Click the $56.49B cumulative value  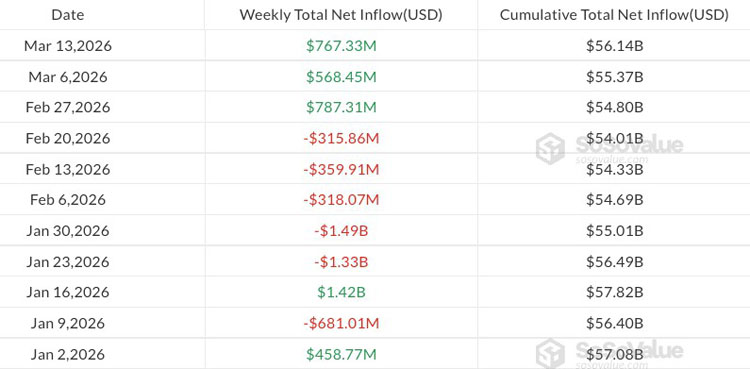[x=615, y=262]
